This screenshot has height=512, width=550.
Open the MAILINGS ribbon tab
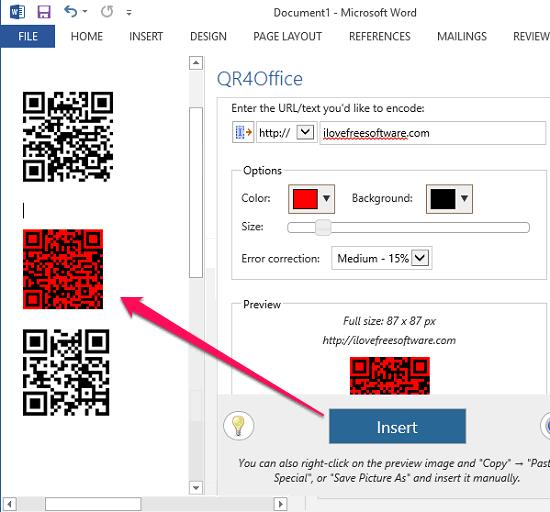tap(462, 36)
